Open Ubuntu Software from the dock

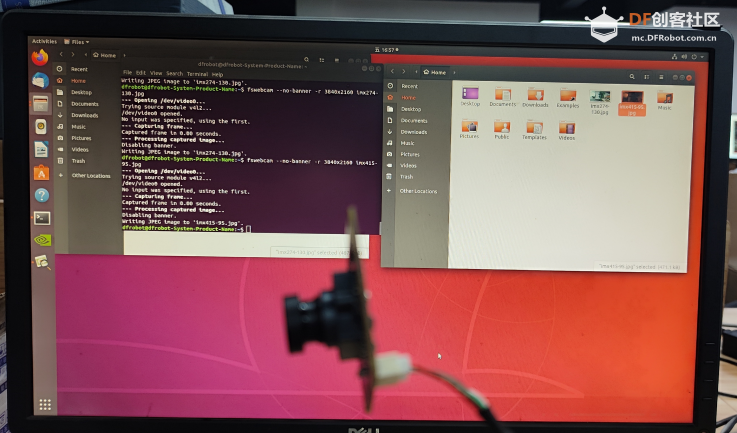click(x=41, y=173)
